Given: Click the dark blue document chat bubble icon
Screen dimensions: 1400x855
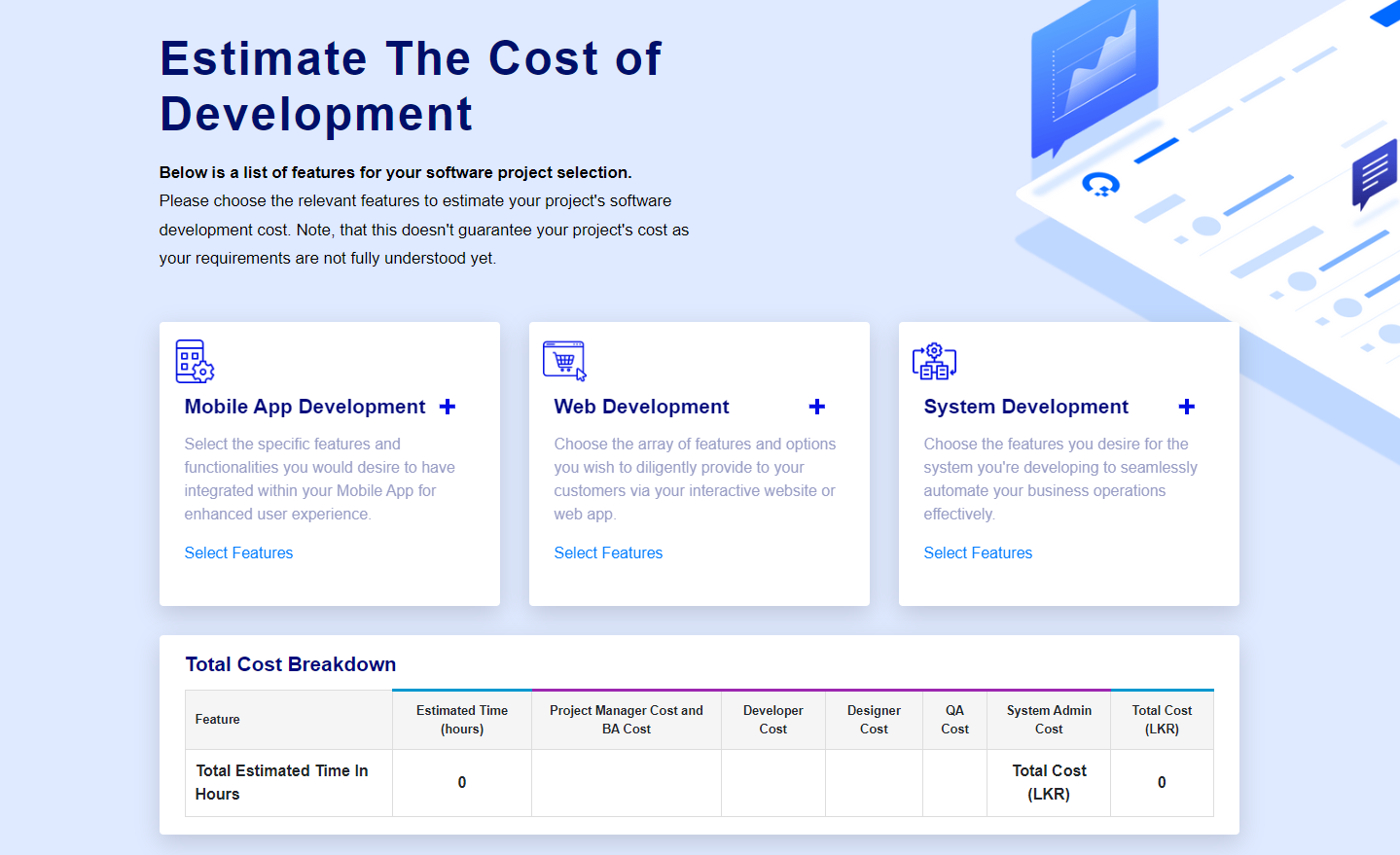Looking at the screenshot, I should pos(1374,175).
